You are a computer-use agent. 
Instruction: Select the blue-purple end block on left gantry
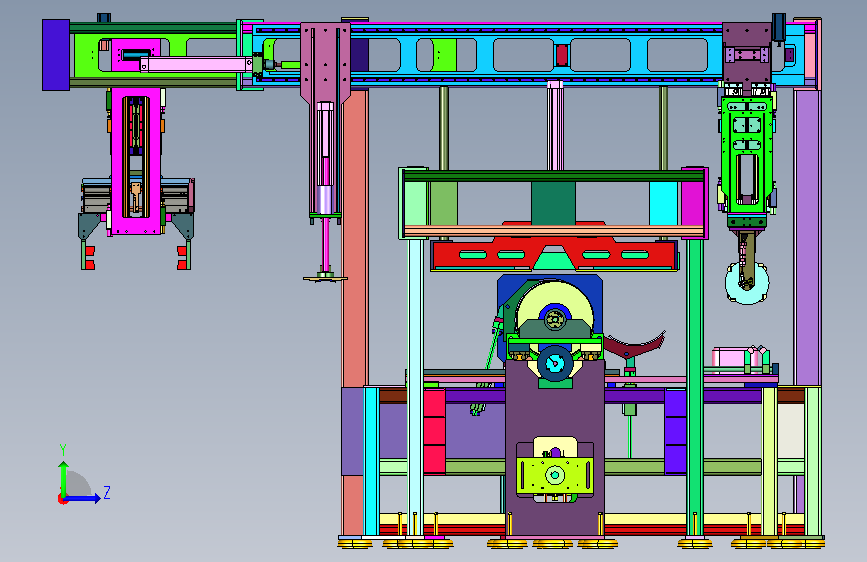click(x=56, y=55)
